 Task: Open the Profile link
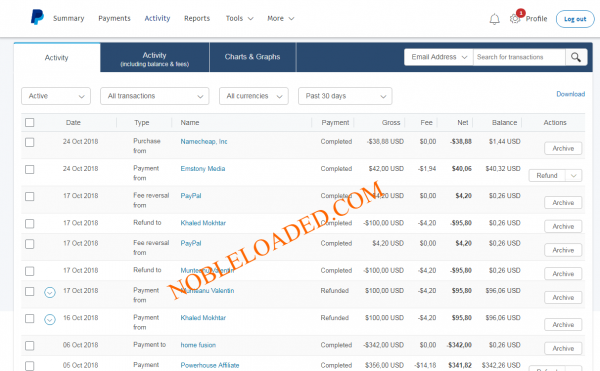point(536,19)
